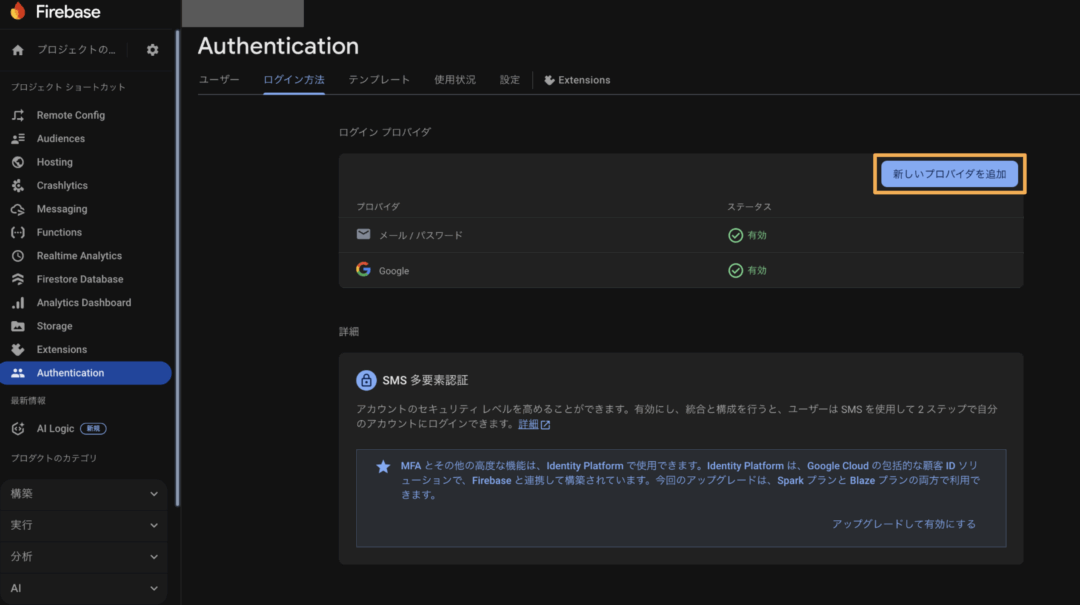Click the Remote Config icon

click(x=18, y=115)
